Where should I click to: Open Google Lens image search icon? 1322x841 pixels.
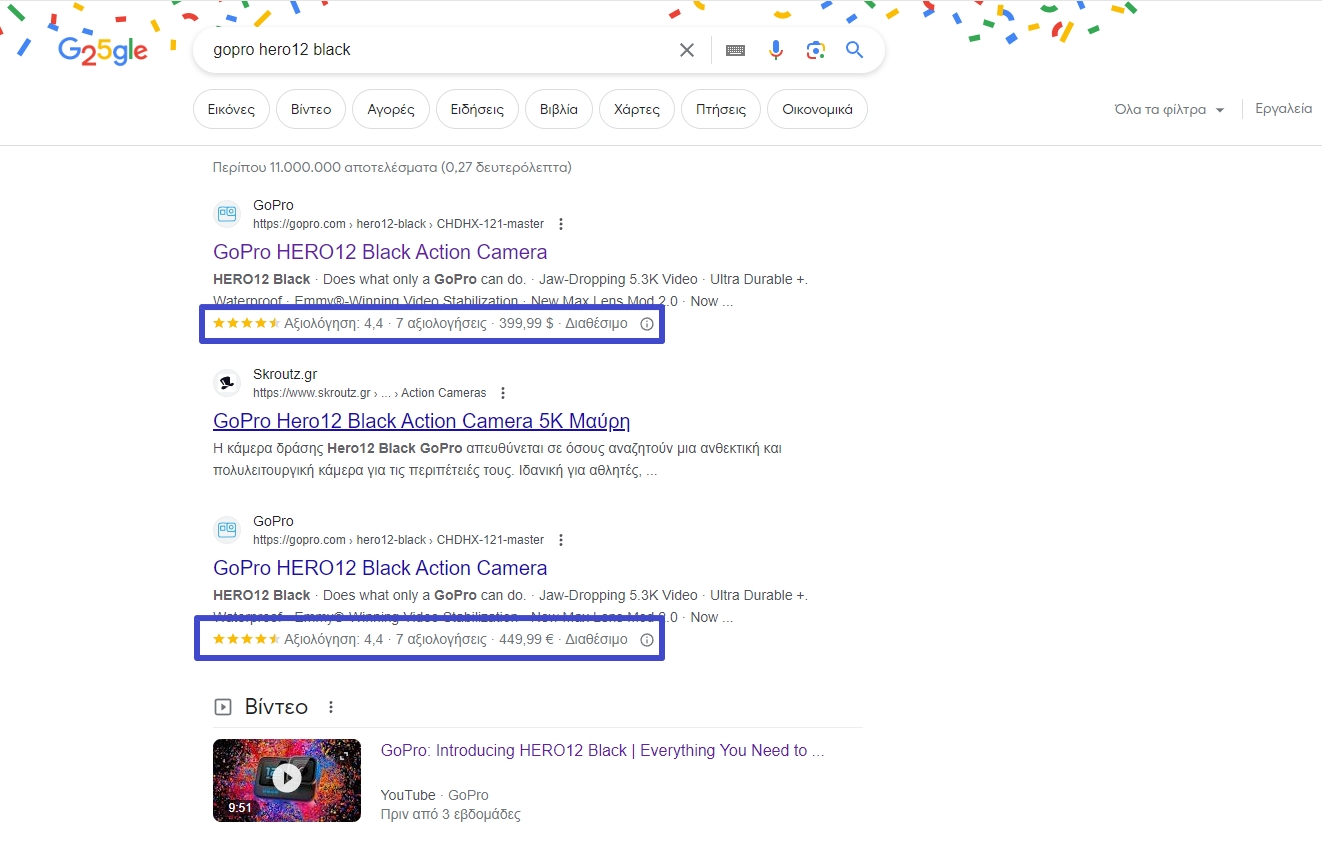click(x=815, y=49)
